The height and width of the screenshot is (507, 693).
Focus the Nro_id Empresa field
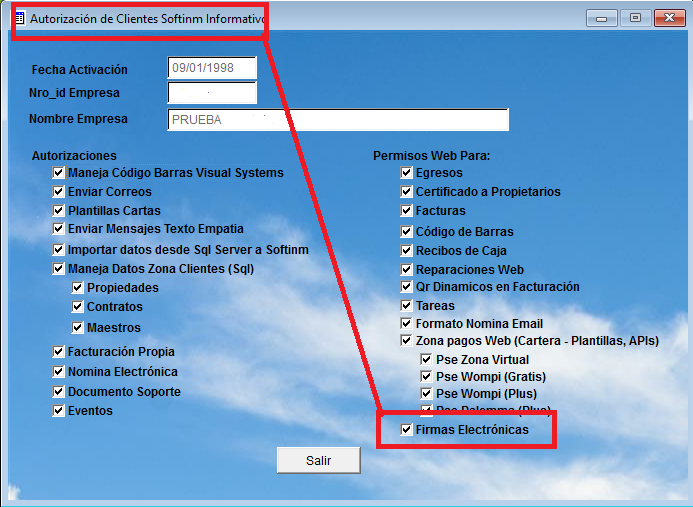coord(212,92)
